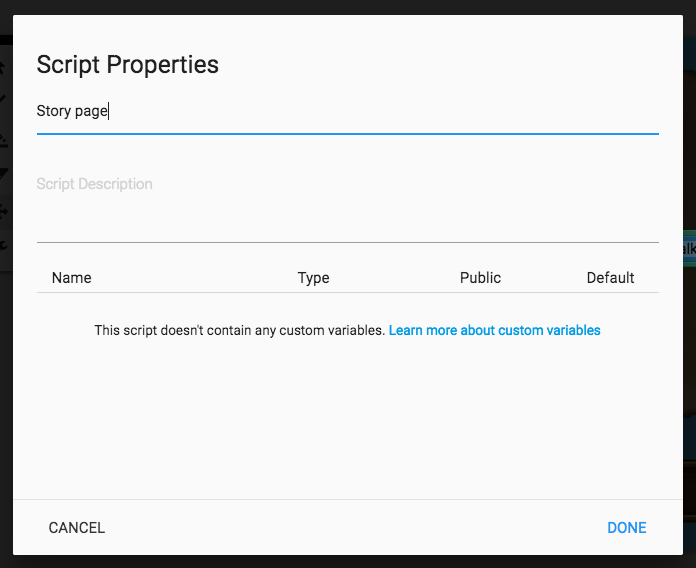Open "Learn more about custom variables" link

point(494,330)
